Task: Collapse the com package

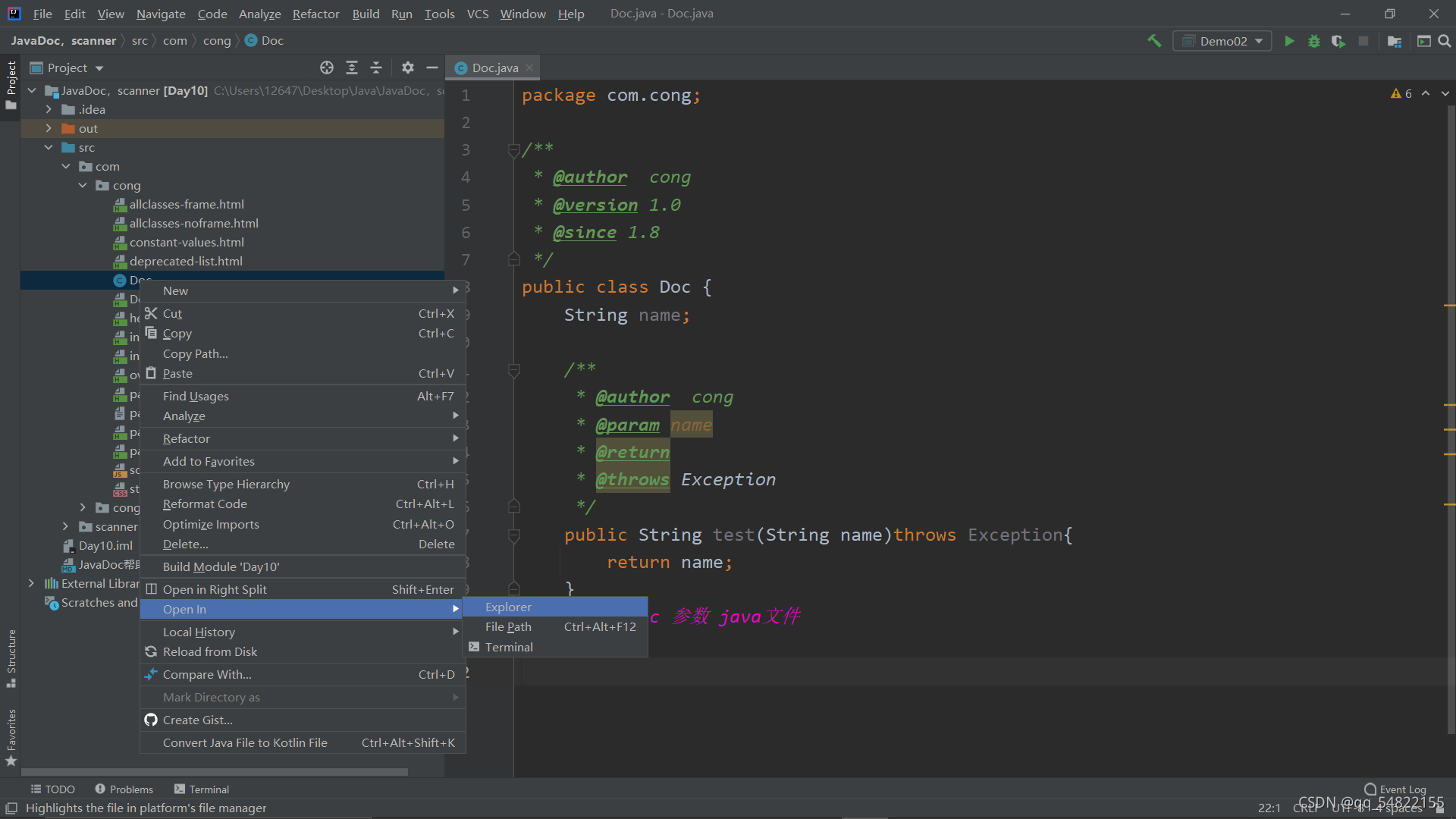Action: [65, 167]
